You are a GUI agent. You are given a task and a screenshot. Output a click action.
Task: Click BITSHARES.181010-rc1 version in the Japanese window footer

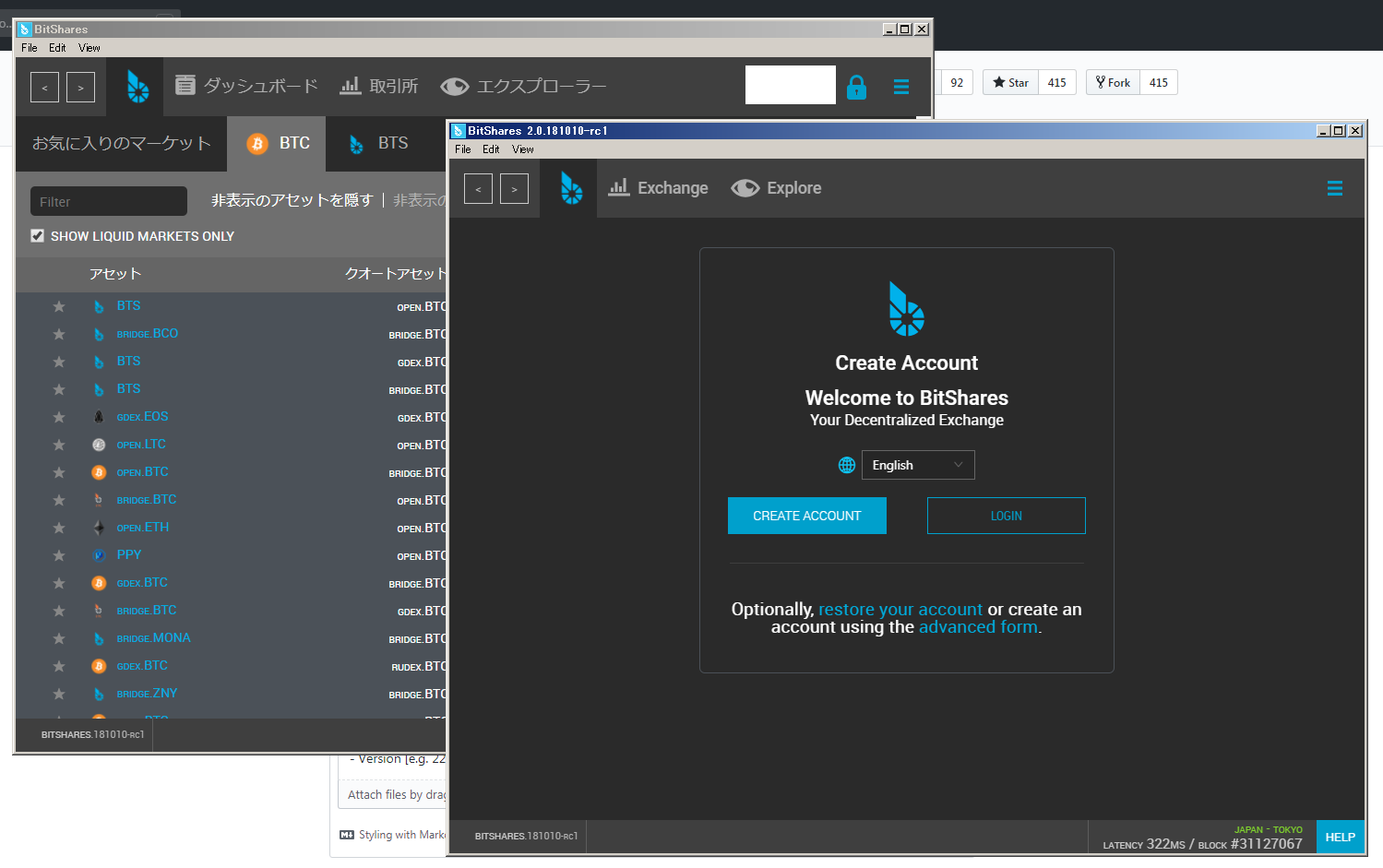(x=92, y=735)
